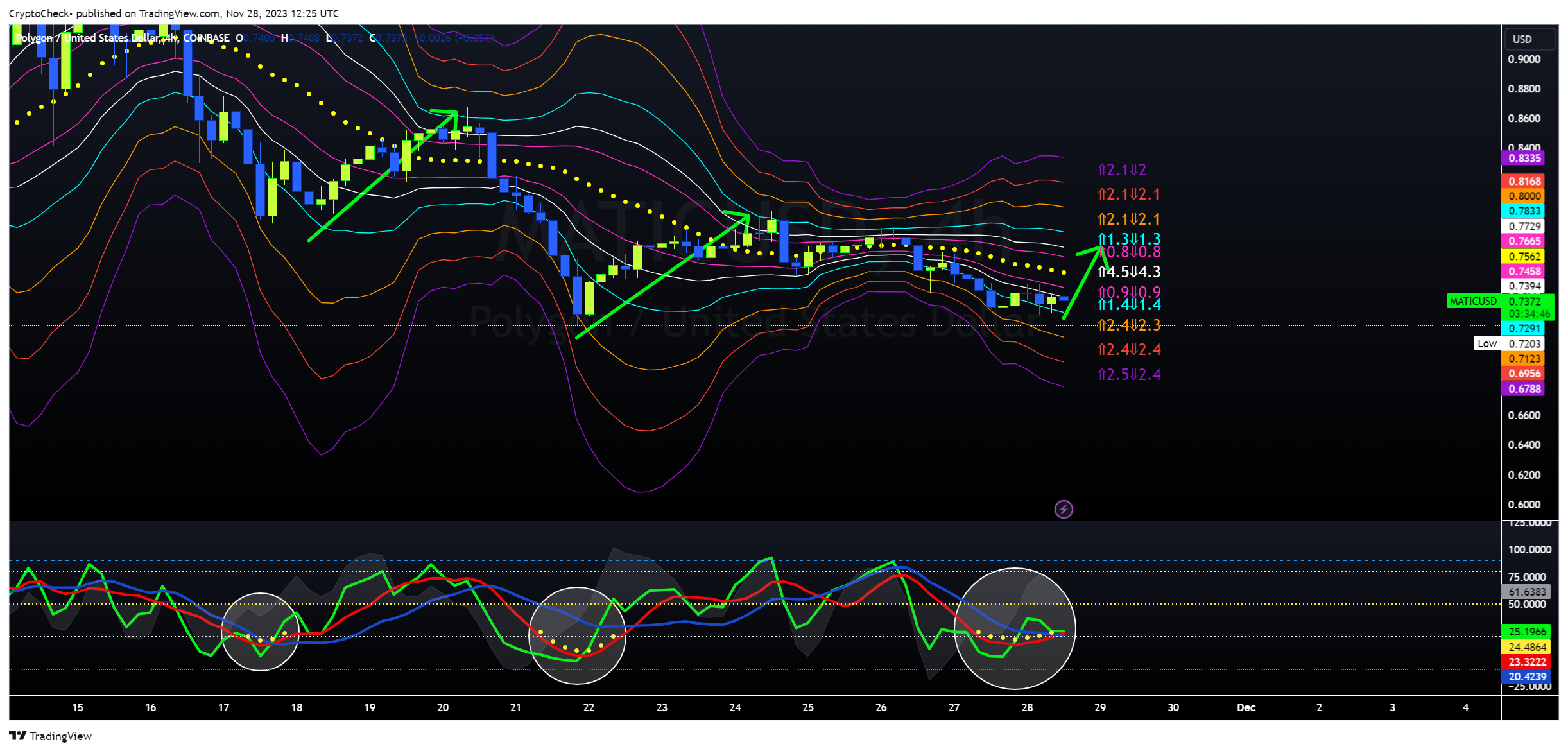
Task: Select the yellow 0.7562 price label
Action: 1524,256
